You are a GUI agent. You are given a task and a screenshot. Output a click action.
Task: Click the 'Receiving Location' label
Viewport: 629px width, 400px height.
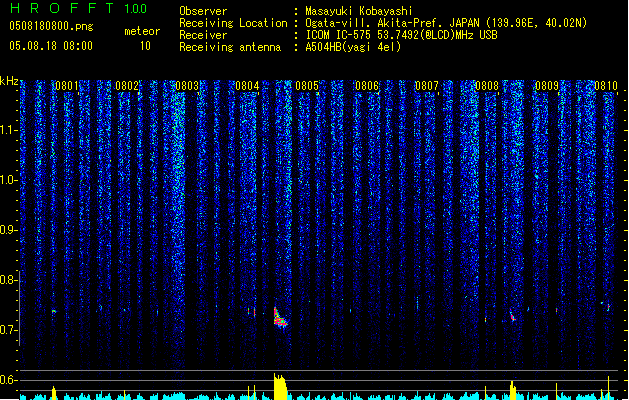pos(233,23)
